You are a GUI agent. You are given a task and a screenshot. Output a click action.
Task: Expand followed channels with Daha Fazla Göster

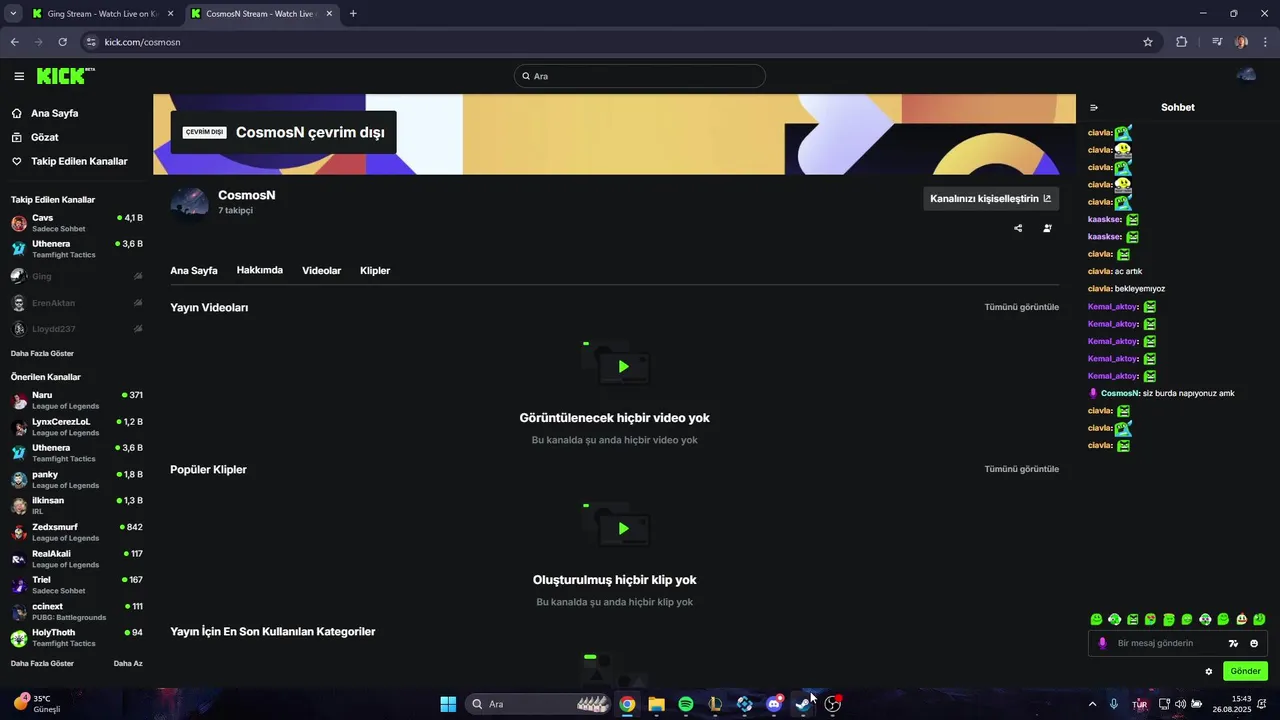42,354
